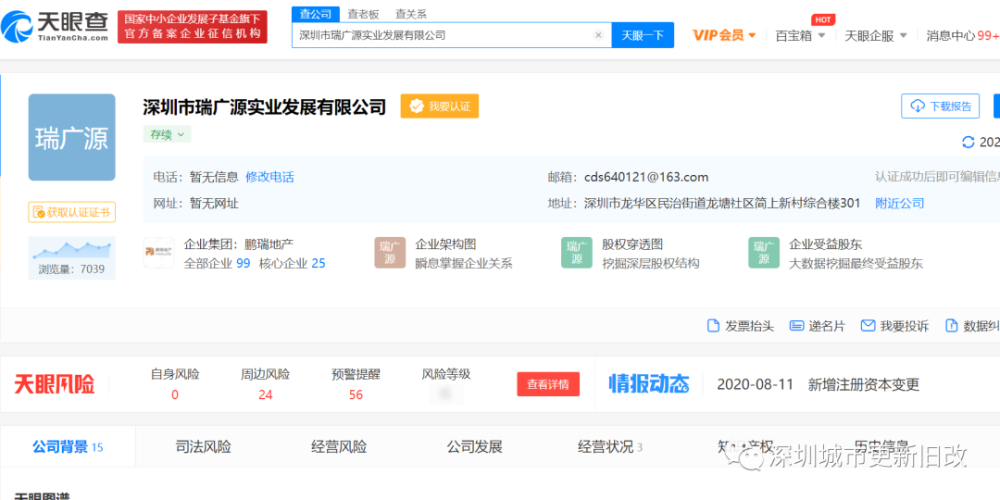
Task: Click the 风险等级 label
Action: tap(446, 374)
